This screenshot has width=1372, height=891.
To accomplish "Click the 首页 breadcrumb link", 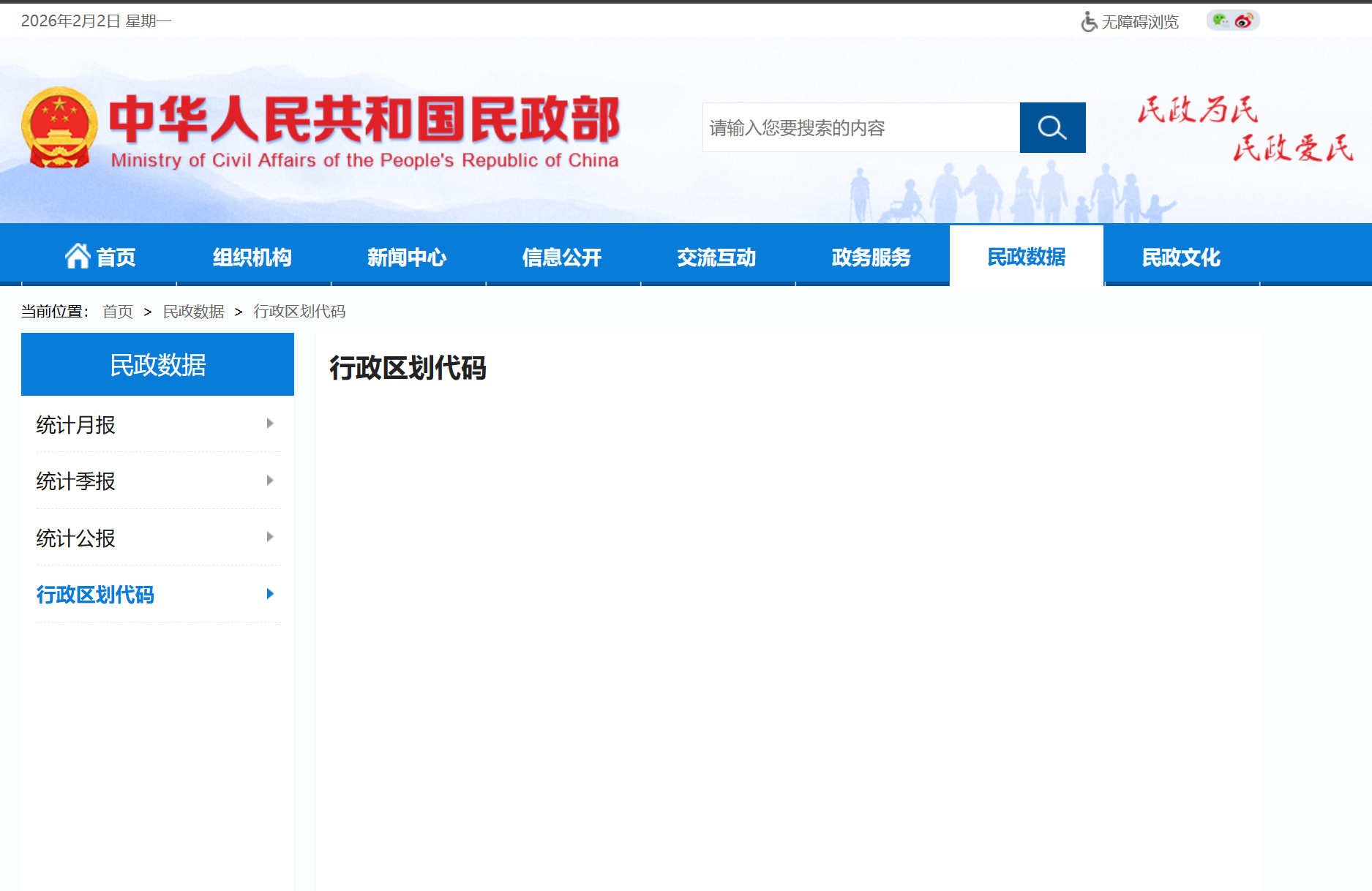I will [x=118, y=312].
